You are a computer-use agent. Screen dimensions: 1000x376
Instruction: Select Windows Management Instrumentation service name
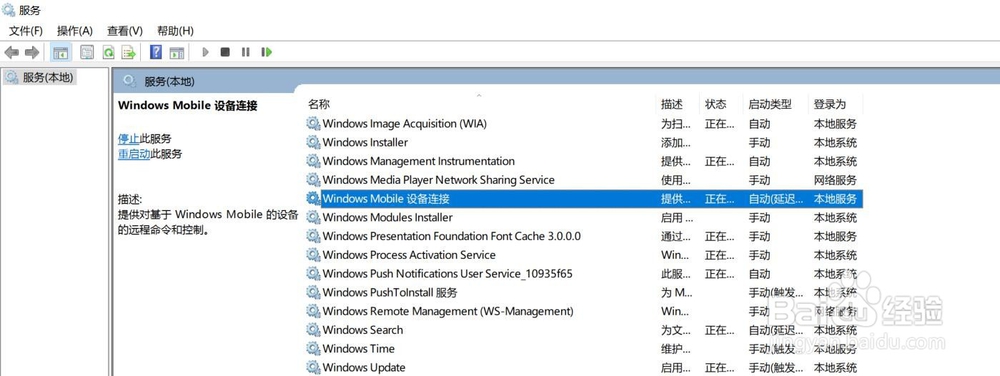[x=418, y=161]
